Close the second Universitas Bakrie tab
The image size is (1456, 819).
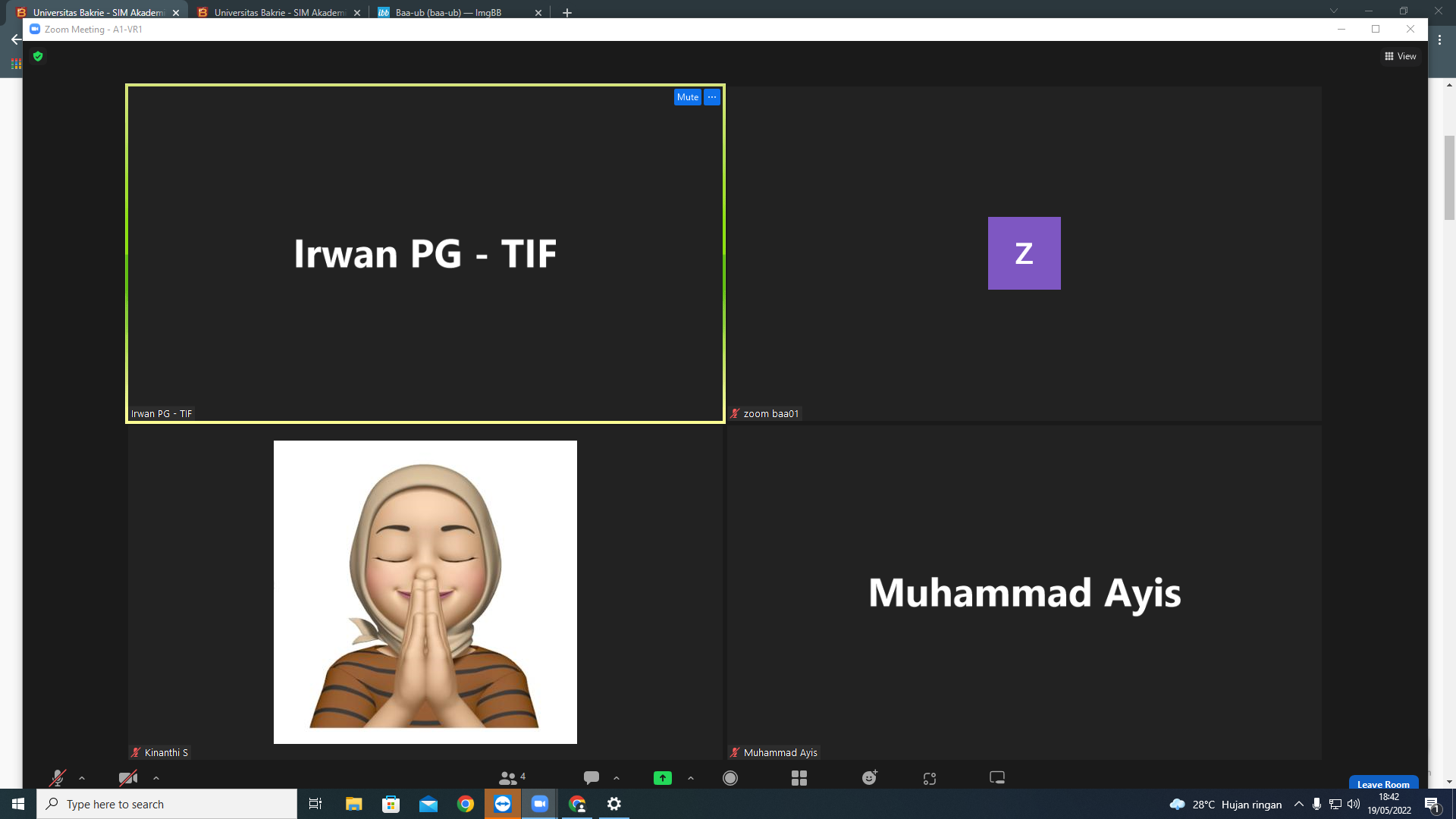[357, 13]
